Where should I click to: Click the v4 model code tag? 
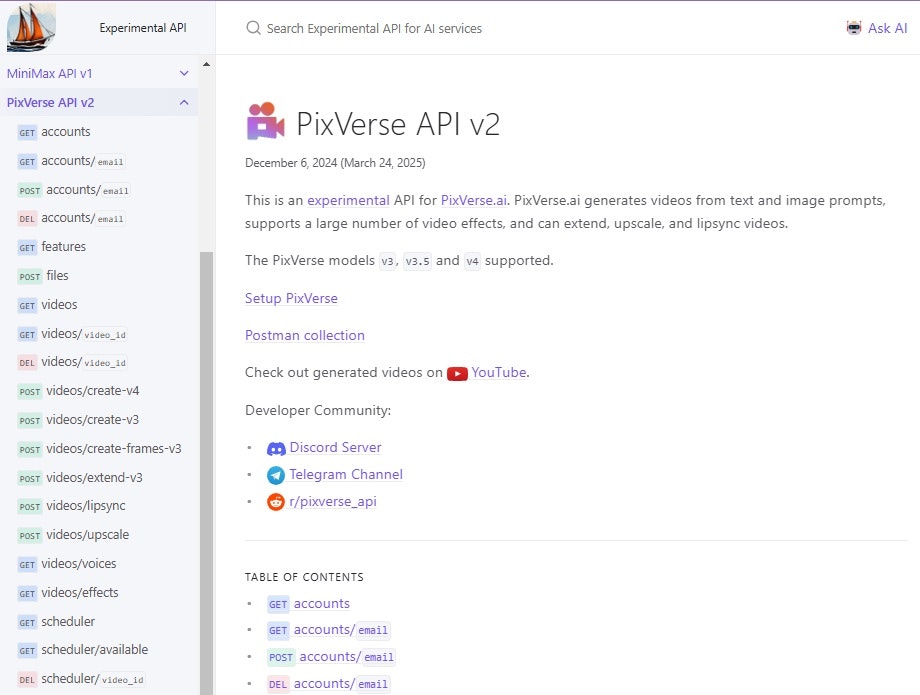(x=472, y=261)
